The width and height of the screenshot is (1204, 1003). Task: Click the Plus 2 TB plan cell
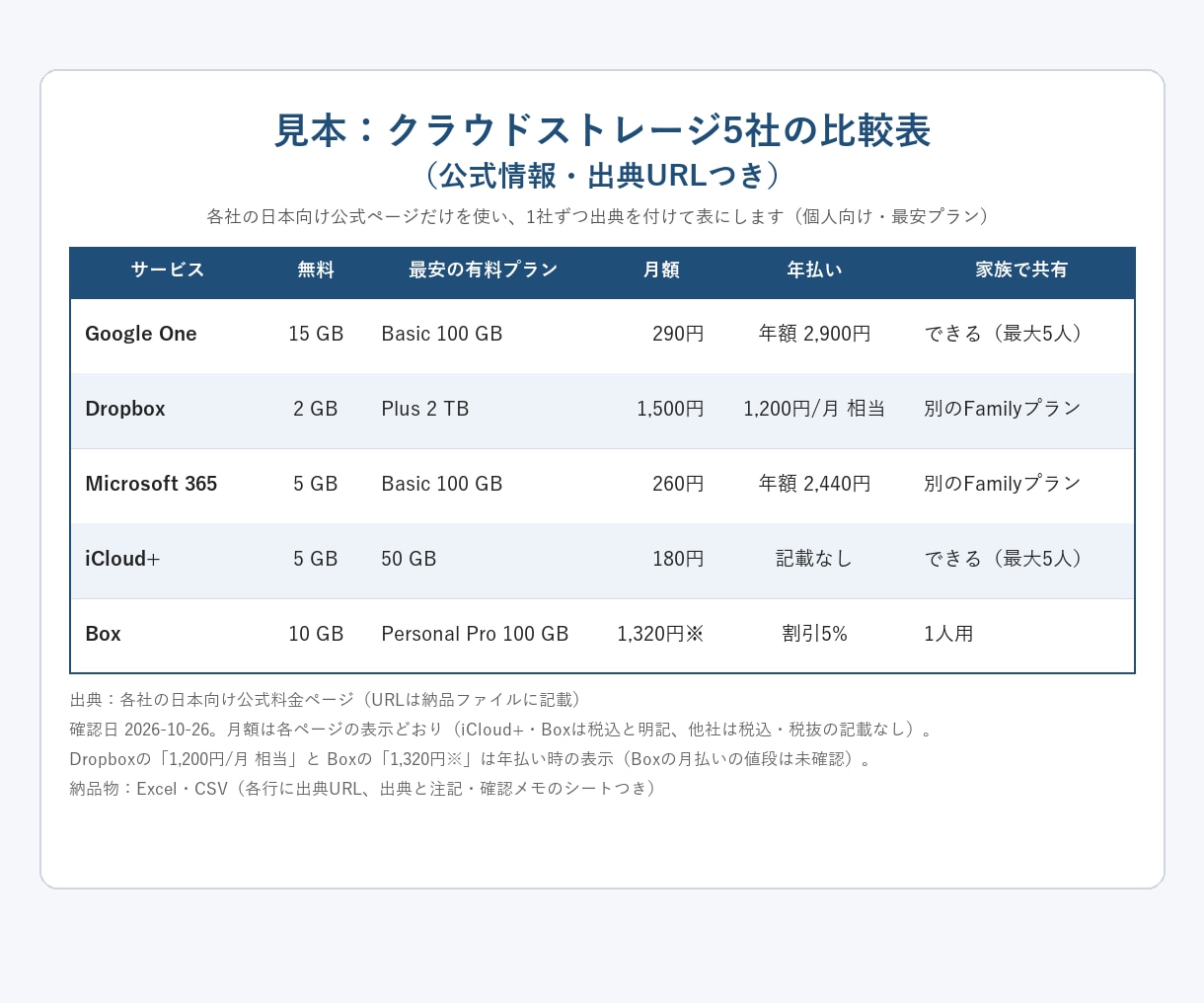pyautogui.click(x=425, y=409)
